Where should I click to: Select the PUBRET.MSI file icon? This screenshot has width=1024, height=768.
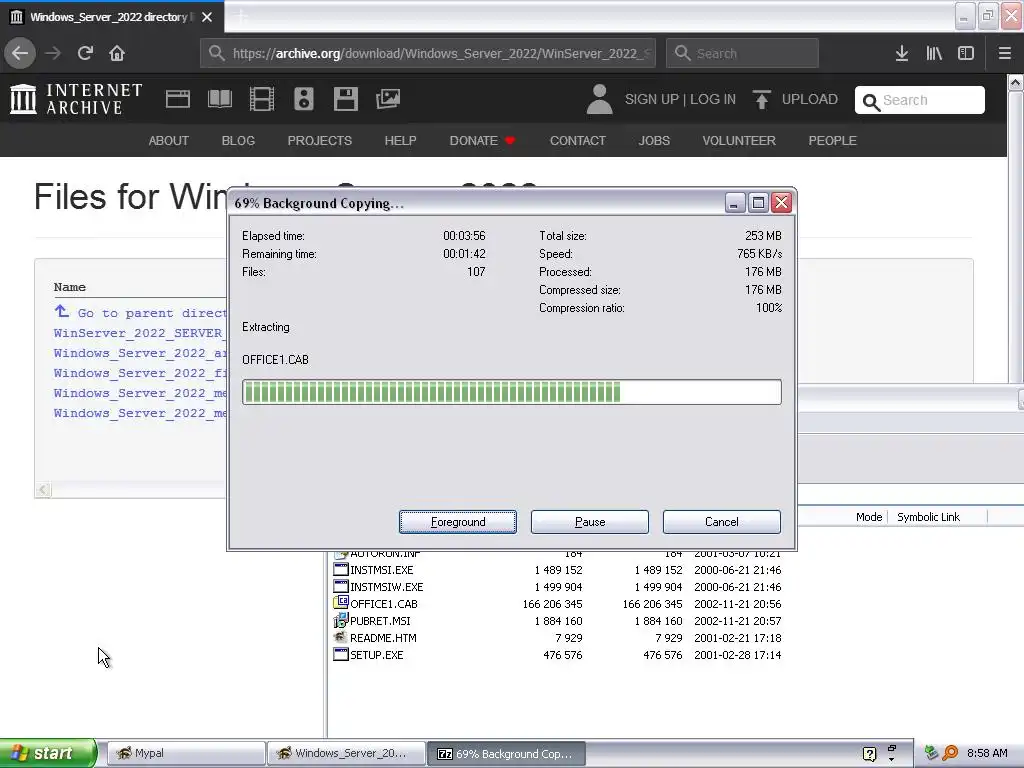click(x=341, y=620)
